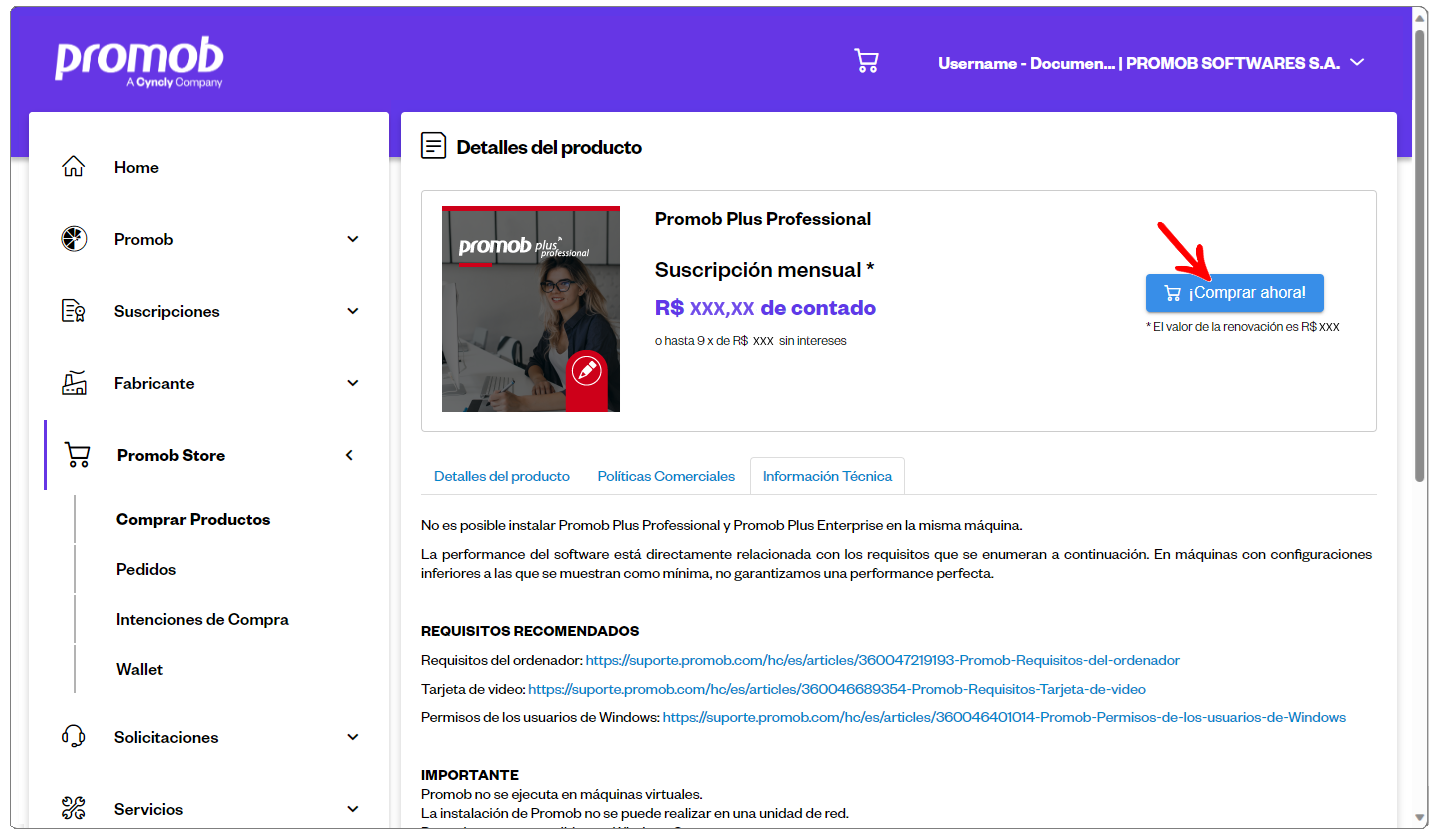
Task: Collapse the Promob Store menu chevron
Action: point(349,455)
